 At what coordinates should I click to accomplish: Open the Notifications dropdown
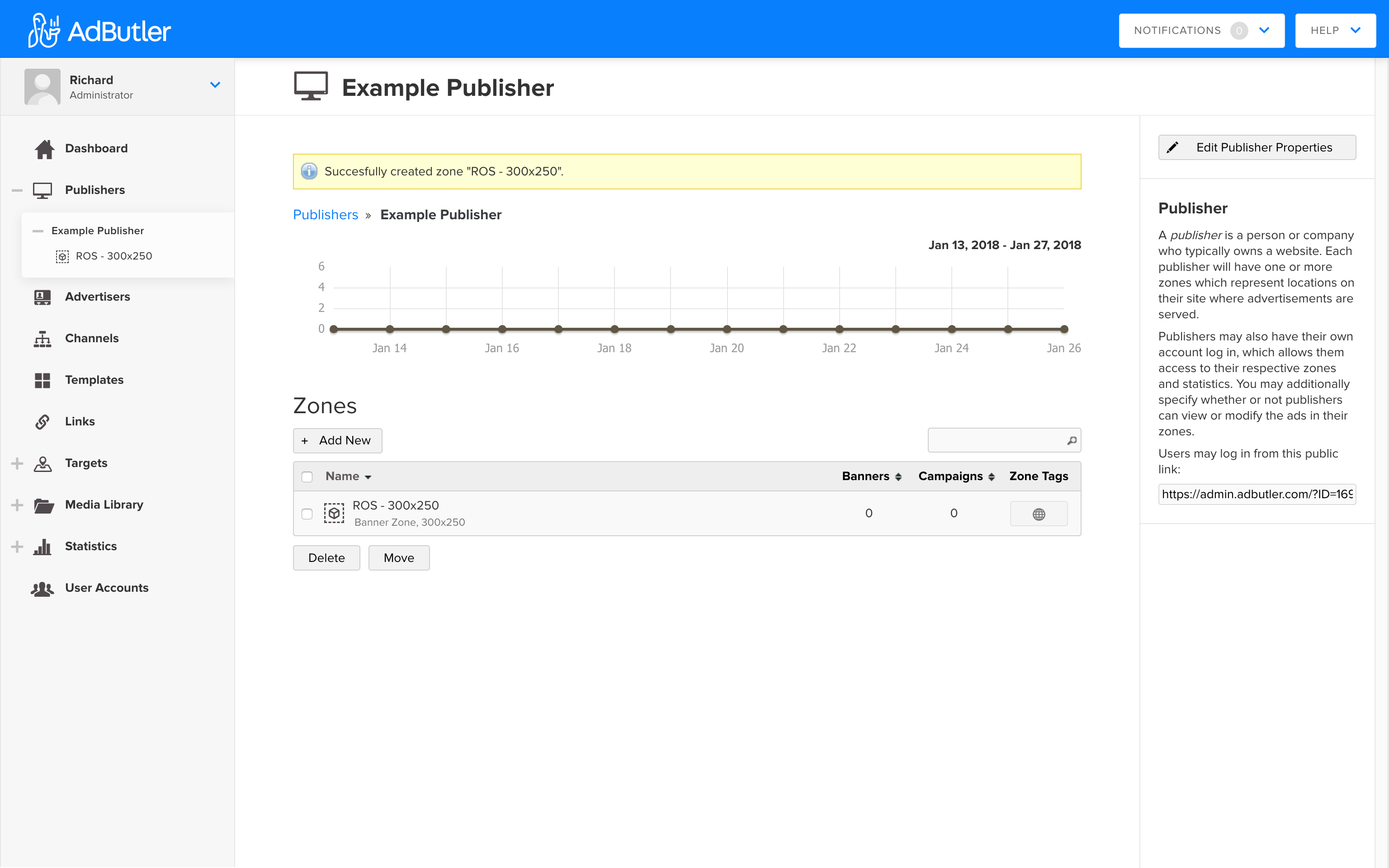tap(1201, 30)
